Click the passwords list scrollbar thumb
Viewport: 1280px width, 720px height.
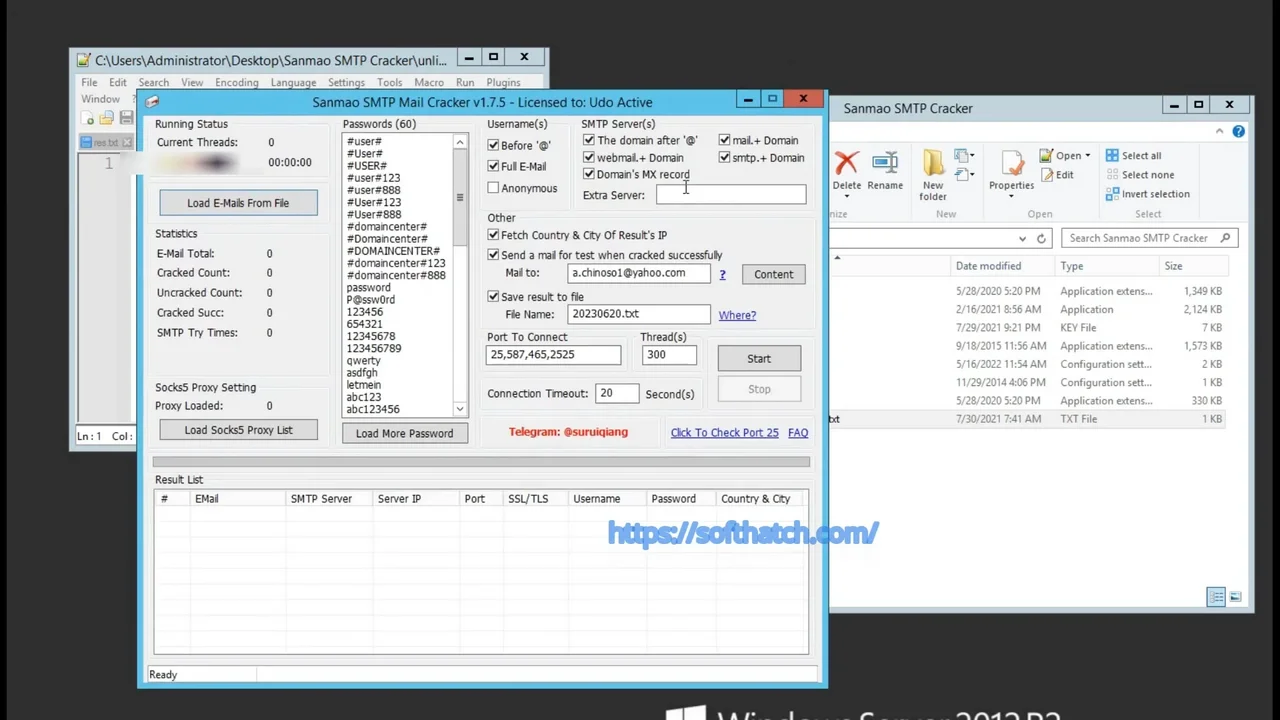coord(460,197)
